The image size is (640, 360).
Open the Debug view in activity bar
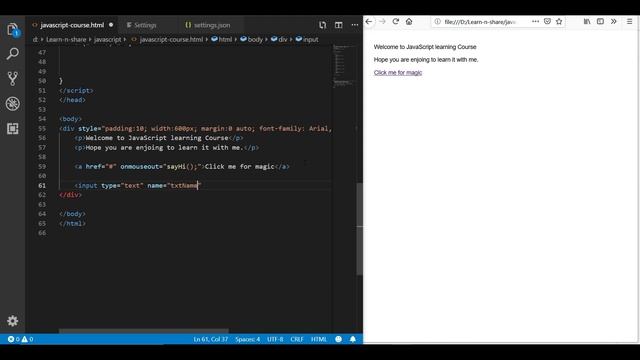13,104
